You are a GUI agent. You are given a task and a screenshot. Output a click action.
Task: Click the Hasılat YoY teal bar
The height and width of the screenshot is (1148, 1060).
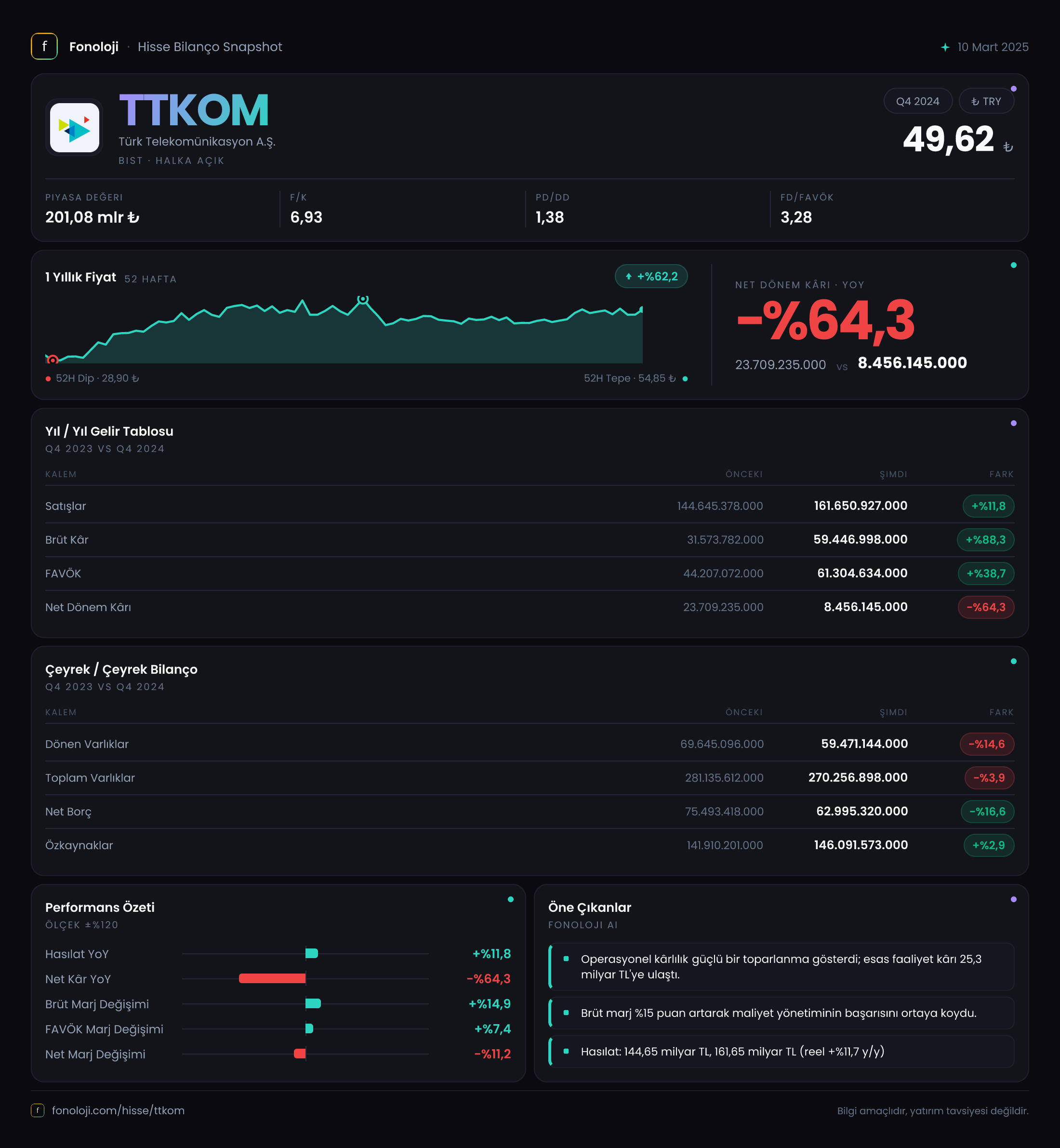[x=312, y=953]
